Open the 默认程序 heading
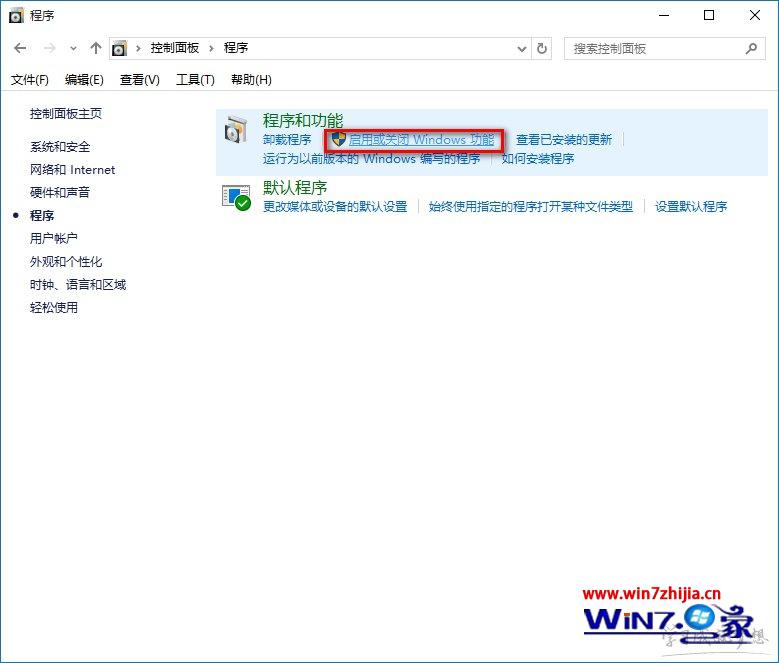779x663 pixels. pyautogui.click(x=295, y=188)
